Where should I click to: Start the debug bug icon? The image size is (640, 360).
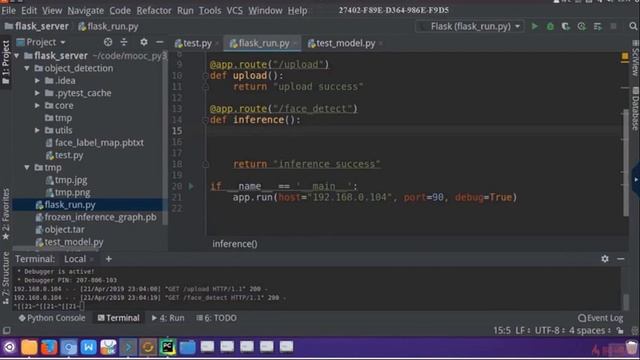tap(550, 27)
